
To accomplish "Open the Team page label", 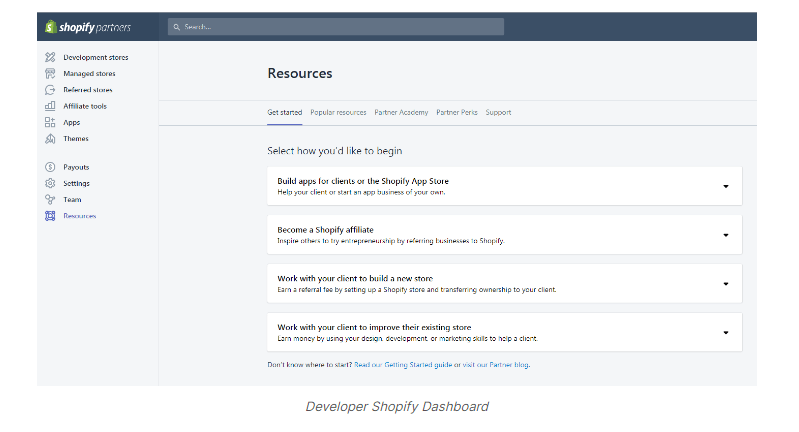I will tap(72, 200).
